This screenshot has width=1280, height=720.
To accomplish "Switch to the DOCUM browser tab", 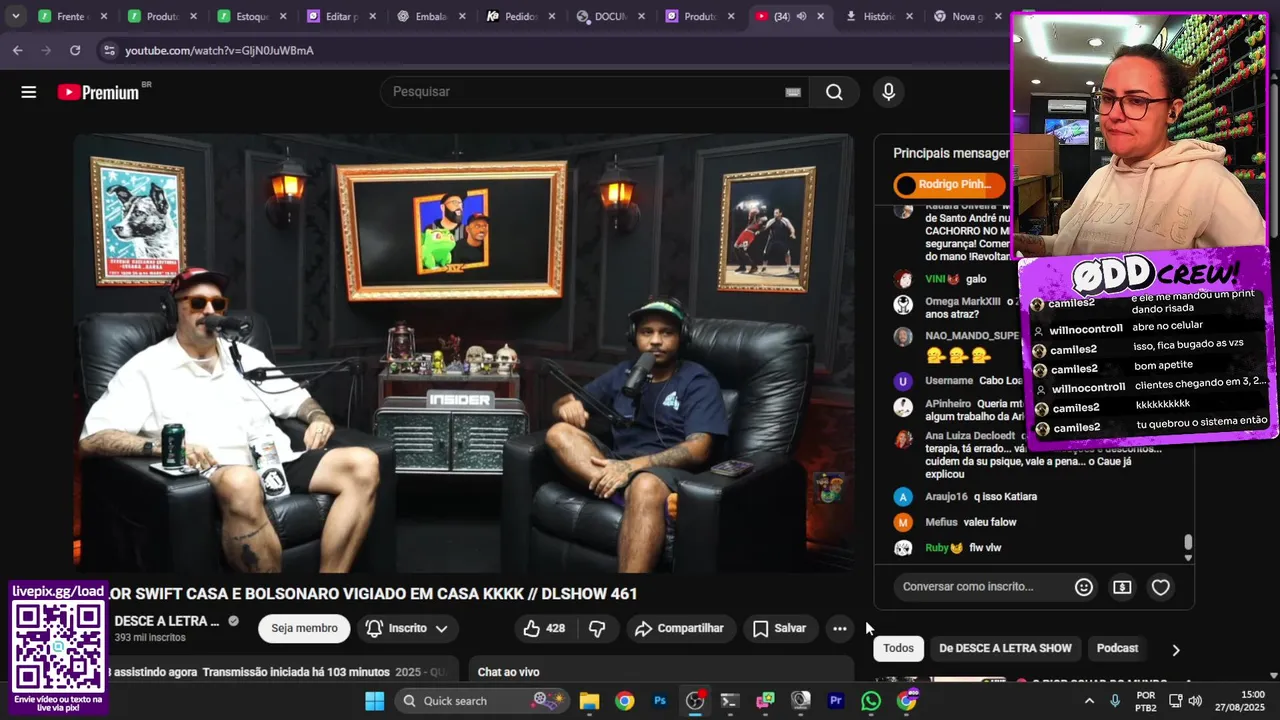I will pos(612,16).
